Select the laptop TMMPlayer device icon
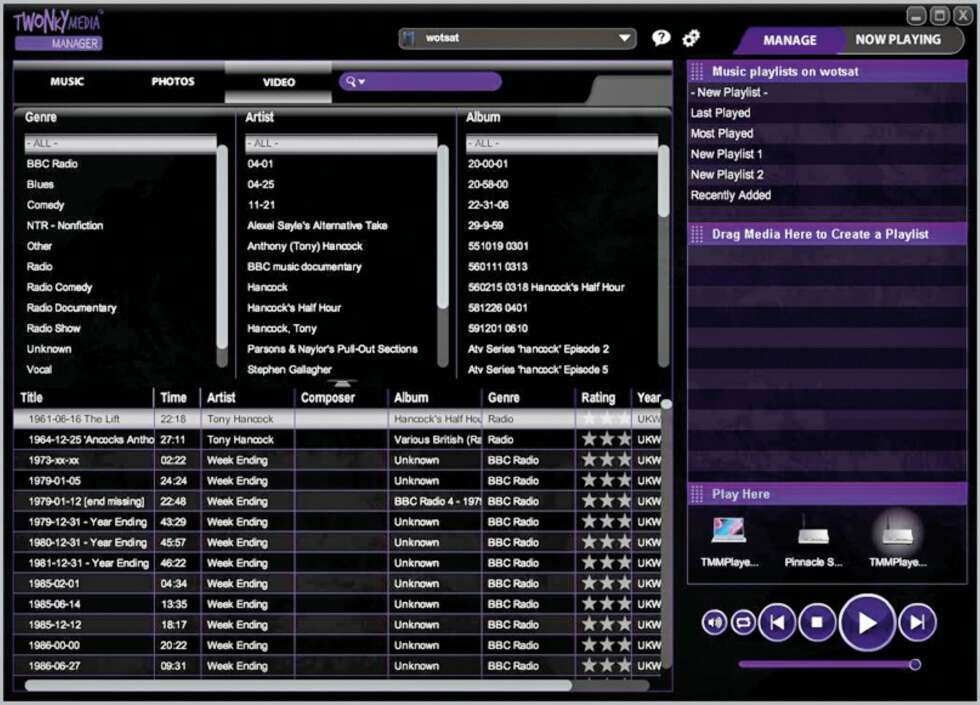980x705 pixels. 729,531
